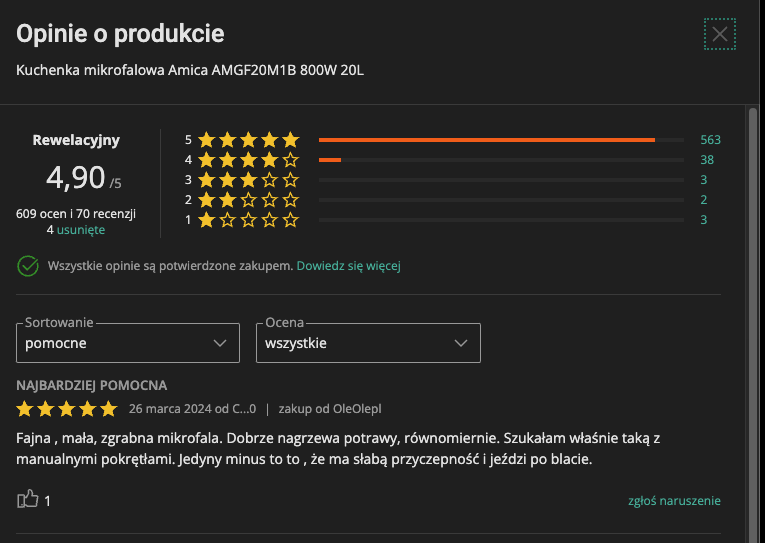The image size is (765, 543).
Task: Click the one-star rating row stars
Action: [248, 220]
